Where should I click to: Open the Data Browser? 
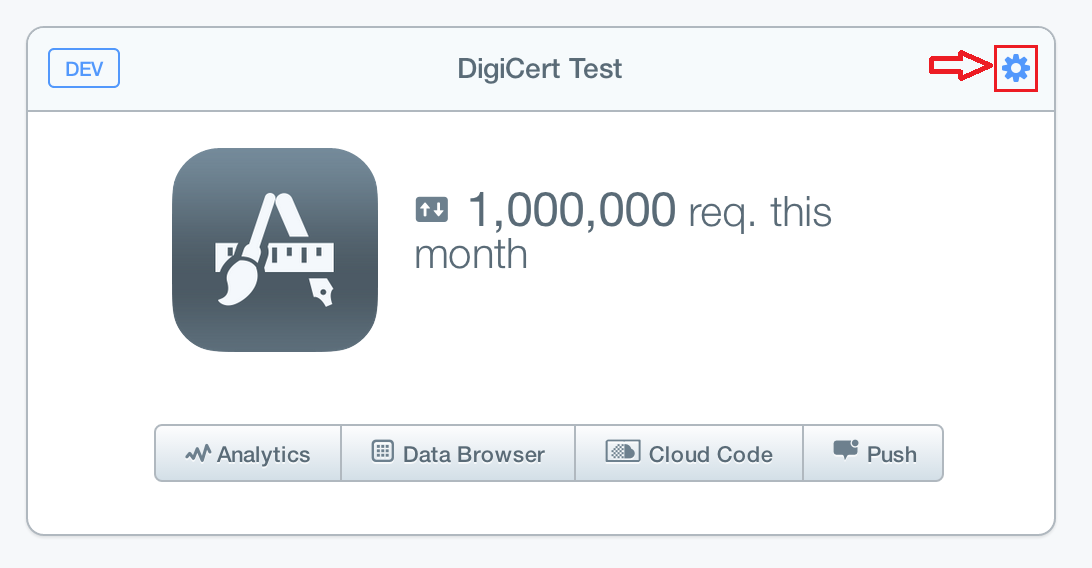coord(458,454)
